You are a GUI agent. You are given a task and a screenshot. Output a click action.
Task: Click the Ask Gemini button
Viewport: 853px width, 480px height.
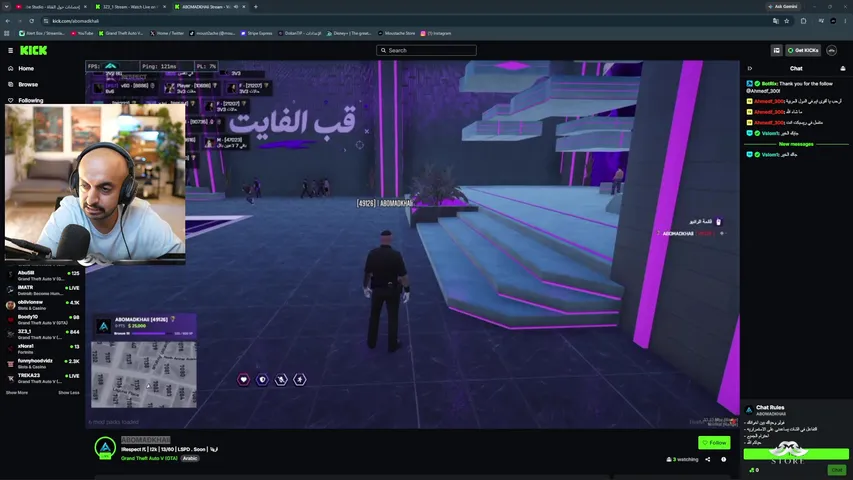[x=783, y=7]
